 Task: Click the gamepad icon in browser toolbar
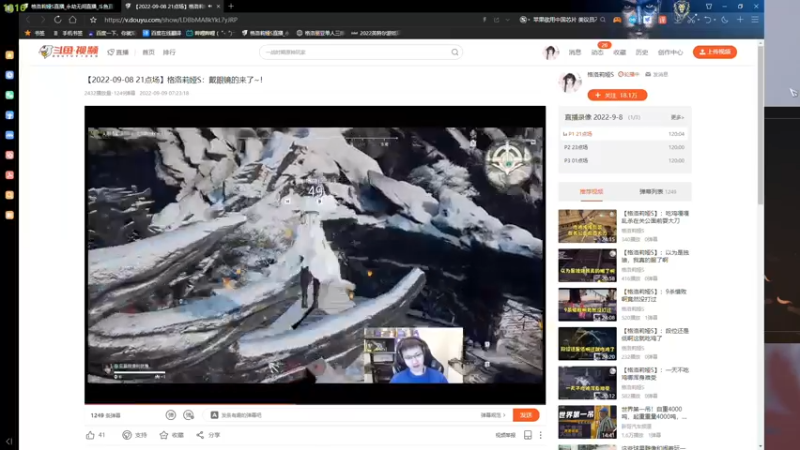pos(617,20)
